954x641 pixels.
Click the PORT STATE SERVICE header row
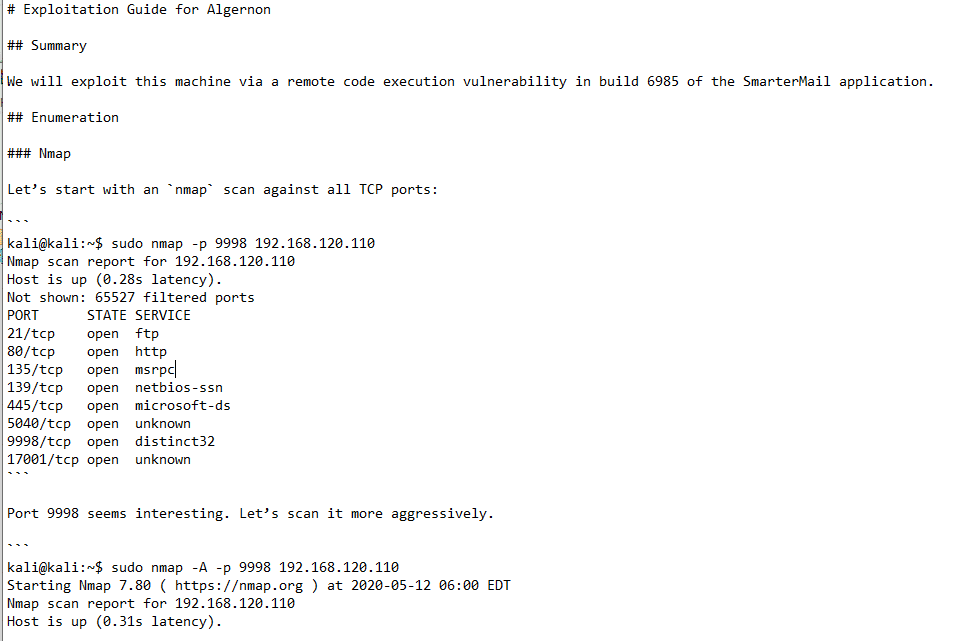click(x=98, y=316)
